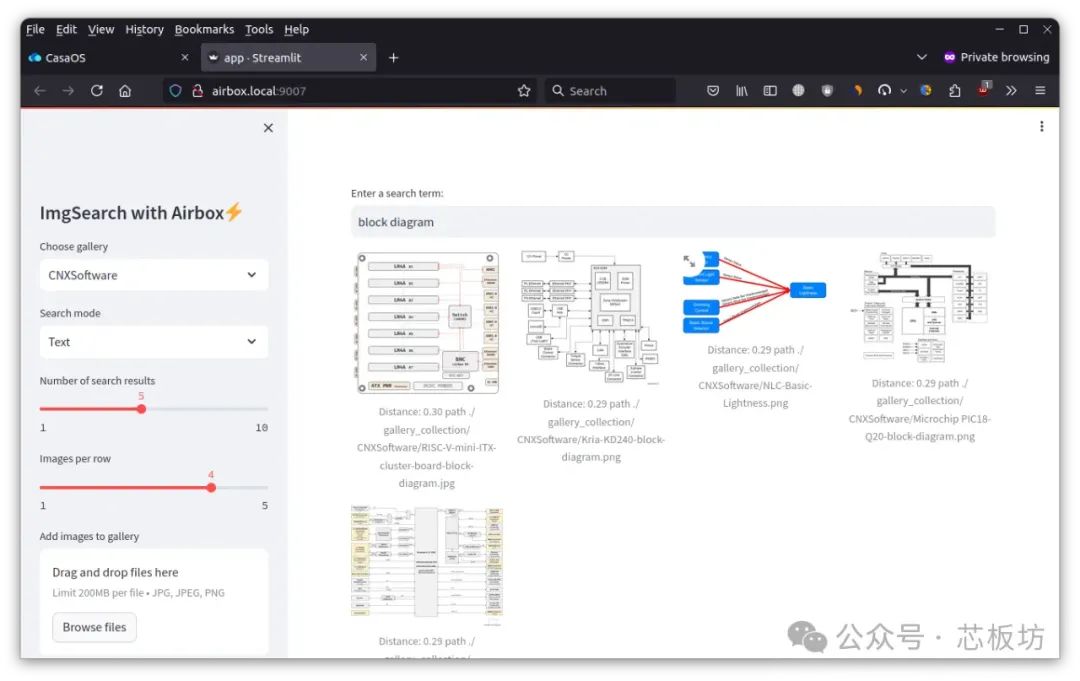Open the Firefox hamburger application menu
Viewport: 1080px width, 681px height.
click(1040, 90)
